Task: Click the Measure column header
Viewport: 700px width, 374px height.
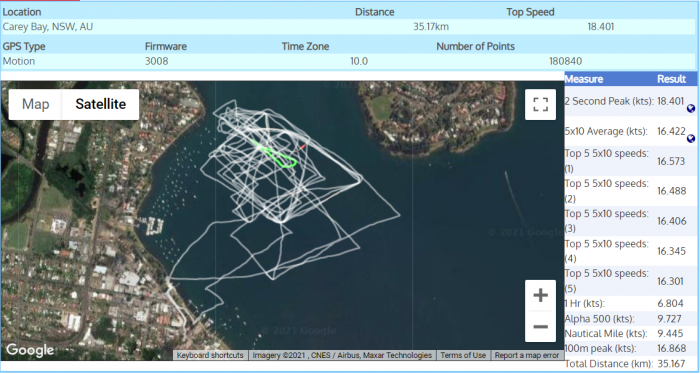Action: click(584, 79)
